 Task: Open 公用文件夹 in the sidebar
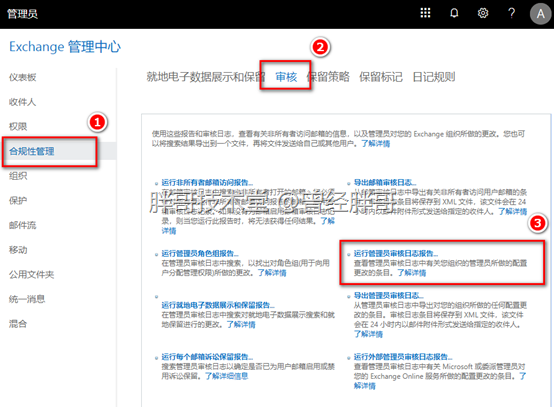(31, 275)
